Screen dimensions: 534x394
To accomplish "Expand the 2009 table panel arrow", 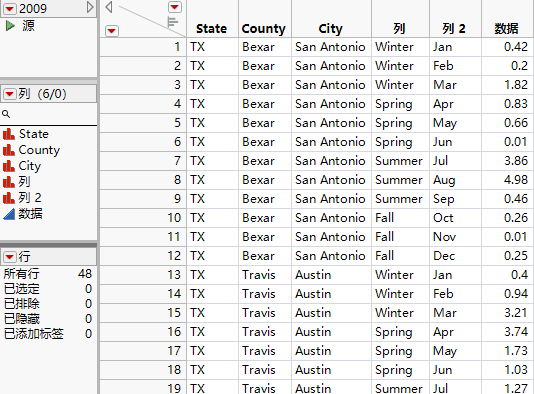I will 90,7.
